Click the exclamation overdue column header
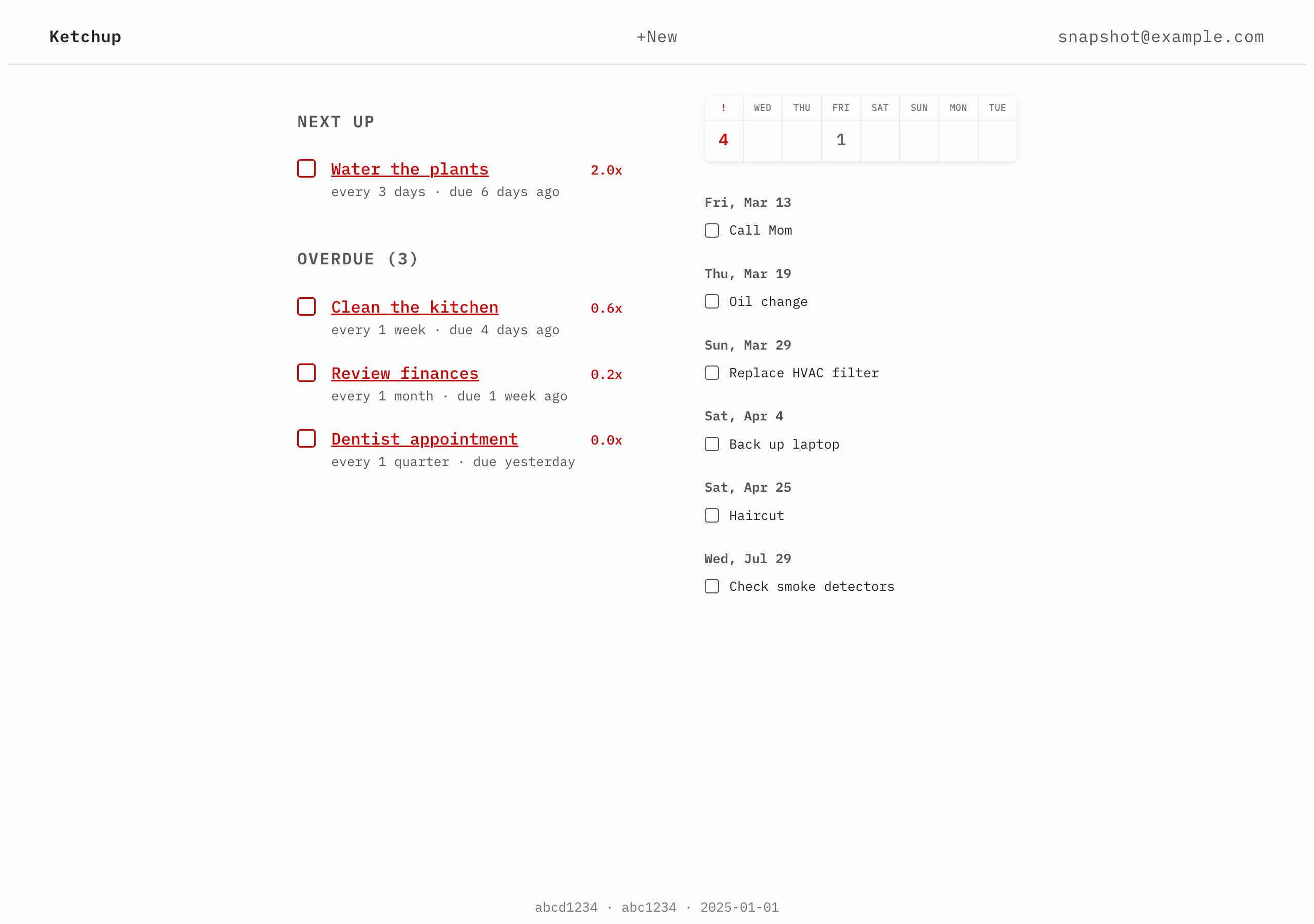The height and width of the screenshot is (924, 1314). click(x=723, y=108)
